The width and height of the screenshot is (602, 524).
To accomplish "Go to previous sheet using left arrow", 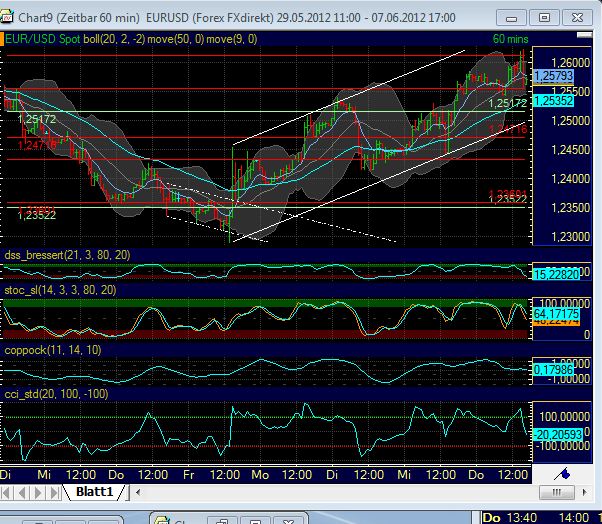I will [x=22, y=493].
